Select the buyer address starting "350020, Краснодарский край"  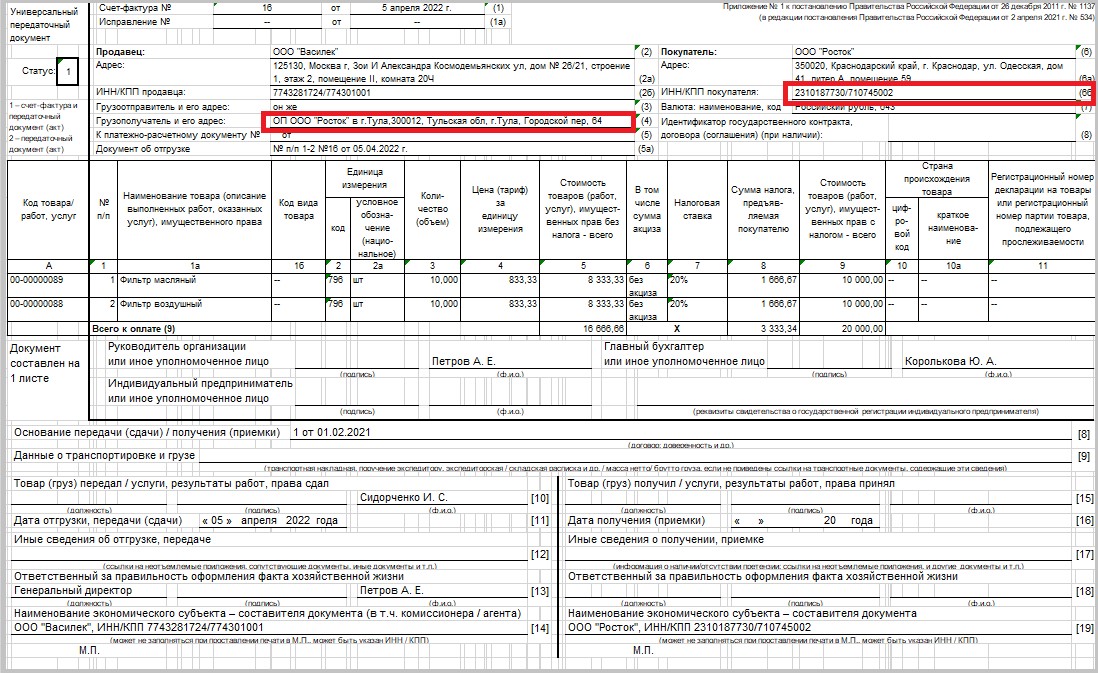pos(931,71)
